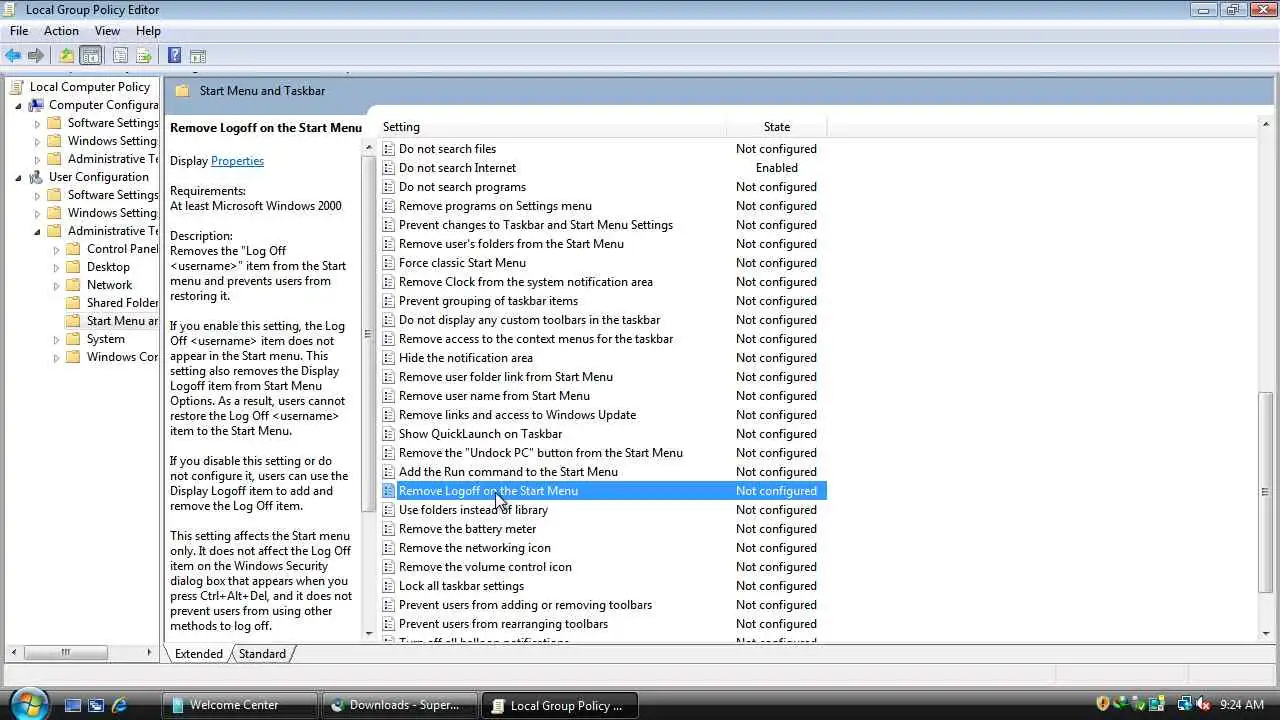This screenshot has width=1280, height=720.
Task: Click the blue Help question-mark icon
Action: [x=174, y=56]
